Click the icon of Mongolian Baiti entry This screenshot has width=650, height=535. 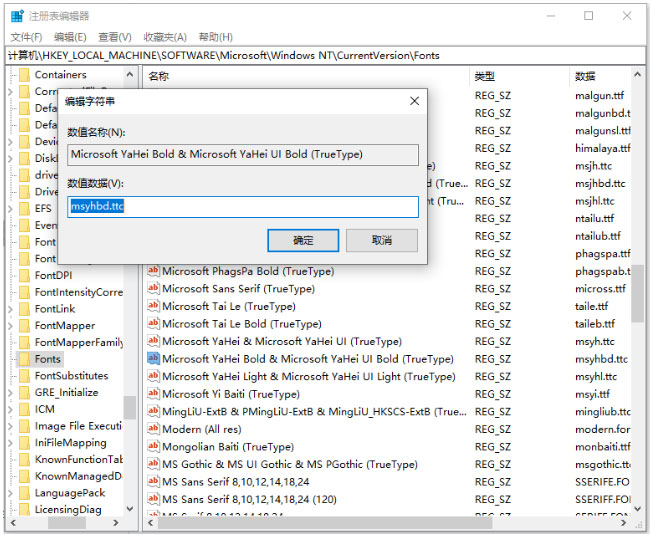(153, 446)
